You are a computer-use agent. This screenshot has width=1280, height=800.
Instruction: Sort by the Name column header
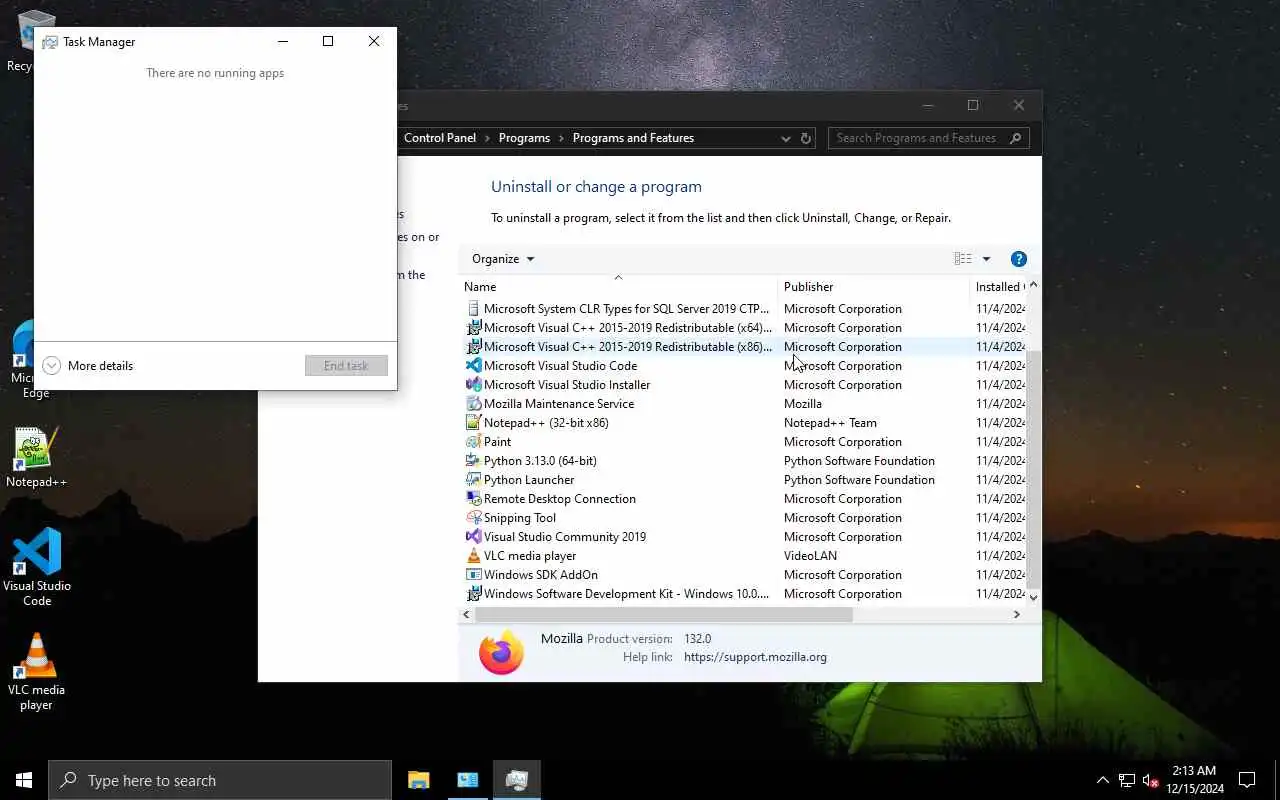(618, 287)
